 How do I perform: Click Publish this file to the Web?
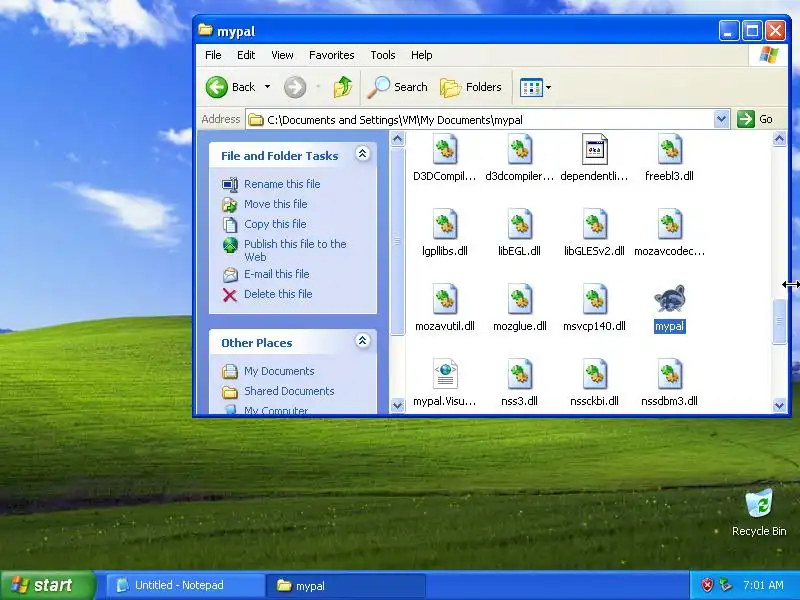point(295,250)
